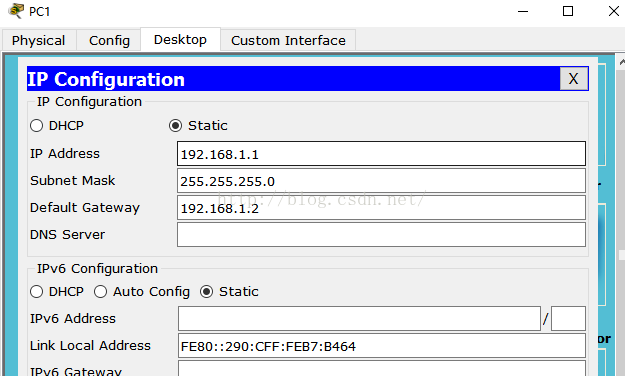
Task: Choose the IPv6 DHCP option
Action: 36,292
